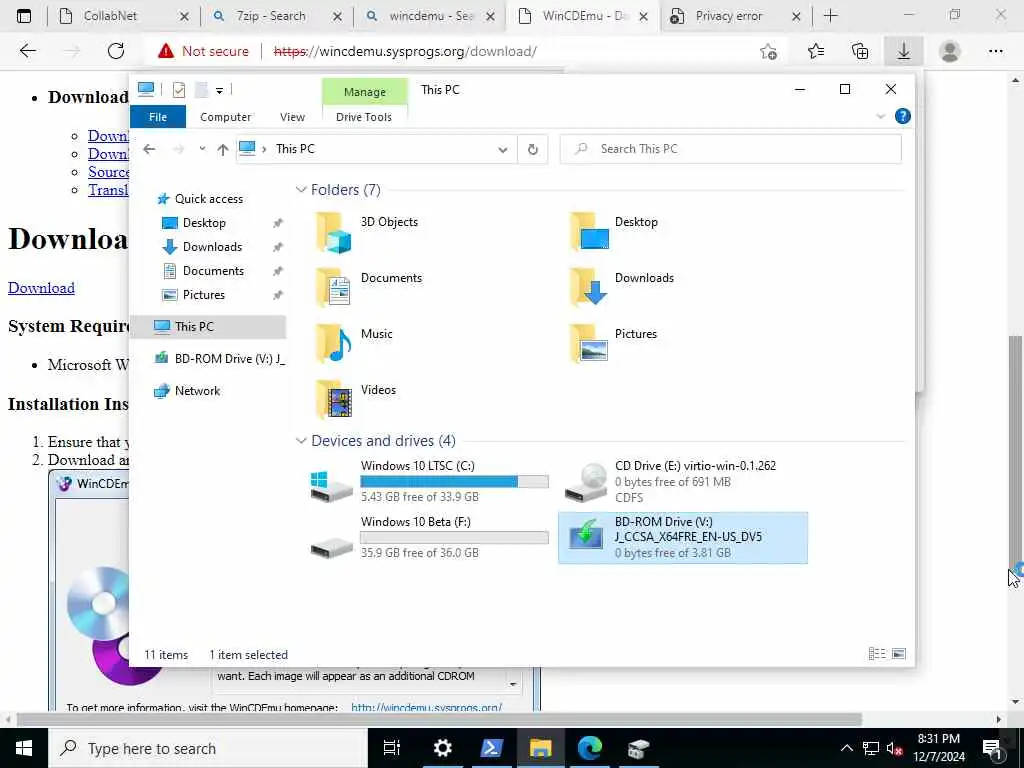Click the Manage contextual tab

pos(364,92)
